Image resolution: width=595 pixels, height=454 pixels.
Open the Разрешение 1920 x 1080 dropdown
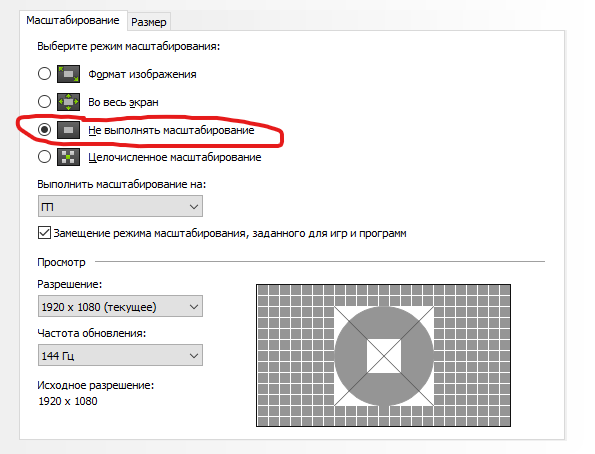point(120,306)
